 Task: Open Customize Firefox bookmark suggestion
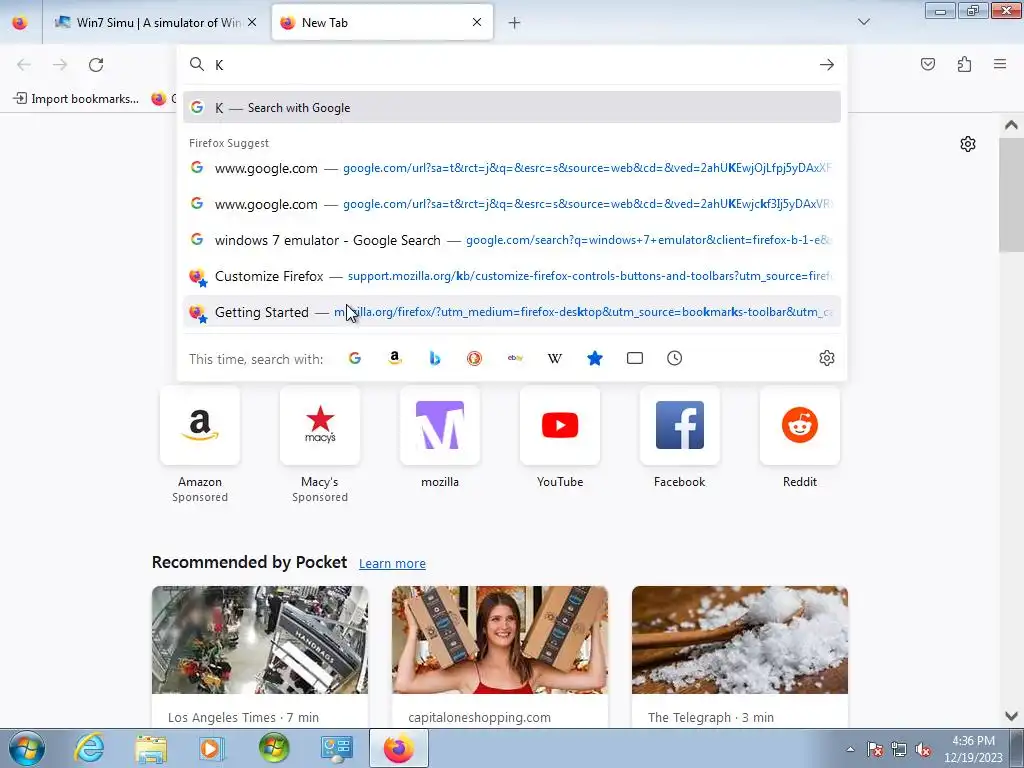tap(511, 276)
